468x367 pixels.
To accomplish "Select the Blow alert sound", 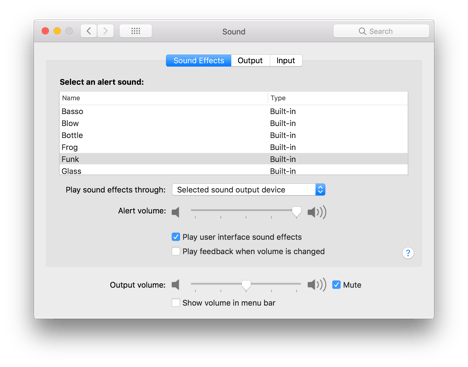I will click(234, 123).
